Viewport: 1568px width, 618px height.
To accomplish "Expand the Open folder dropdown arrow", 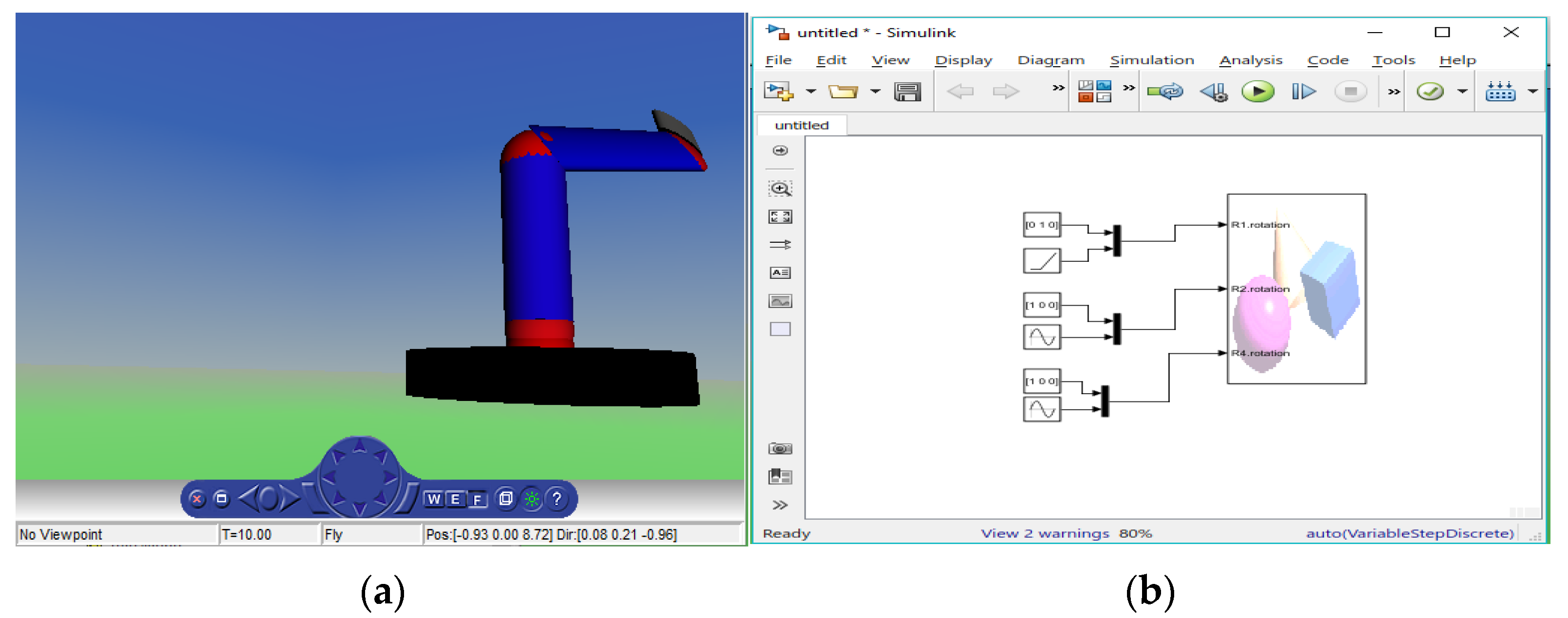I will click(x=875, y=91).
